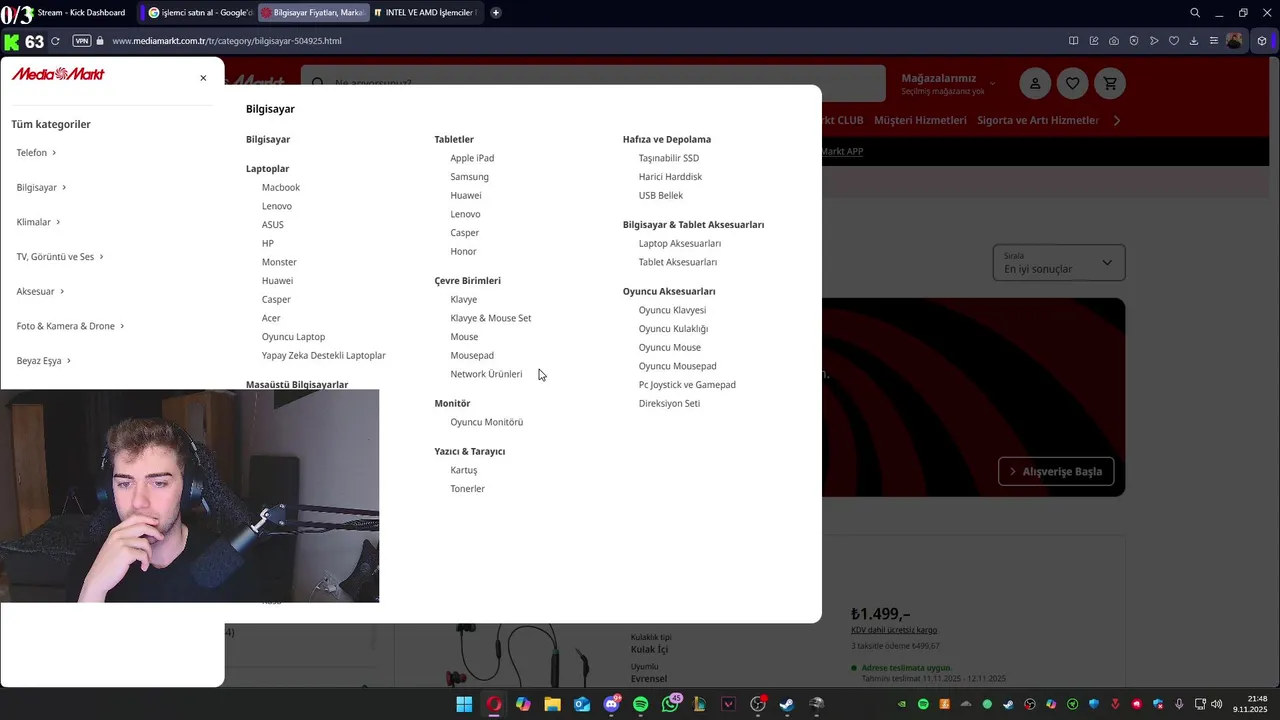The image size is (1280, 720).
Task: Open a new browser tab with plus
Action: point(496,13)
